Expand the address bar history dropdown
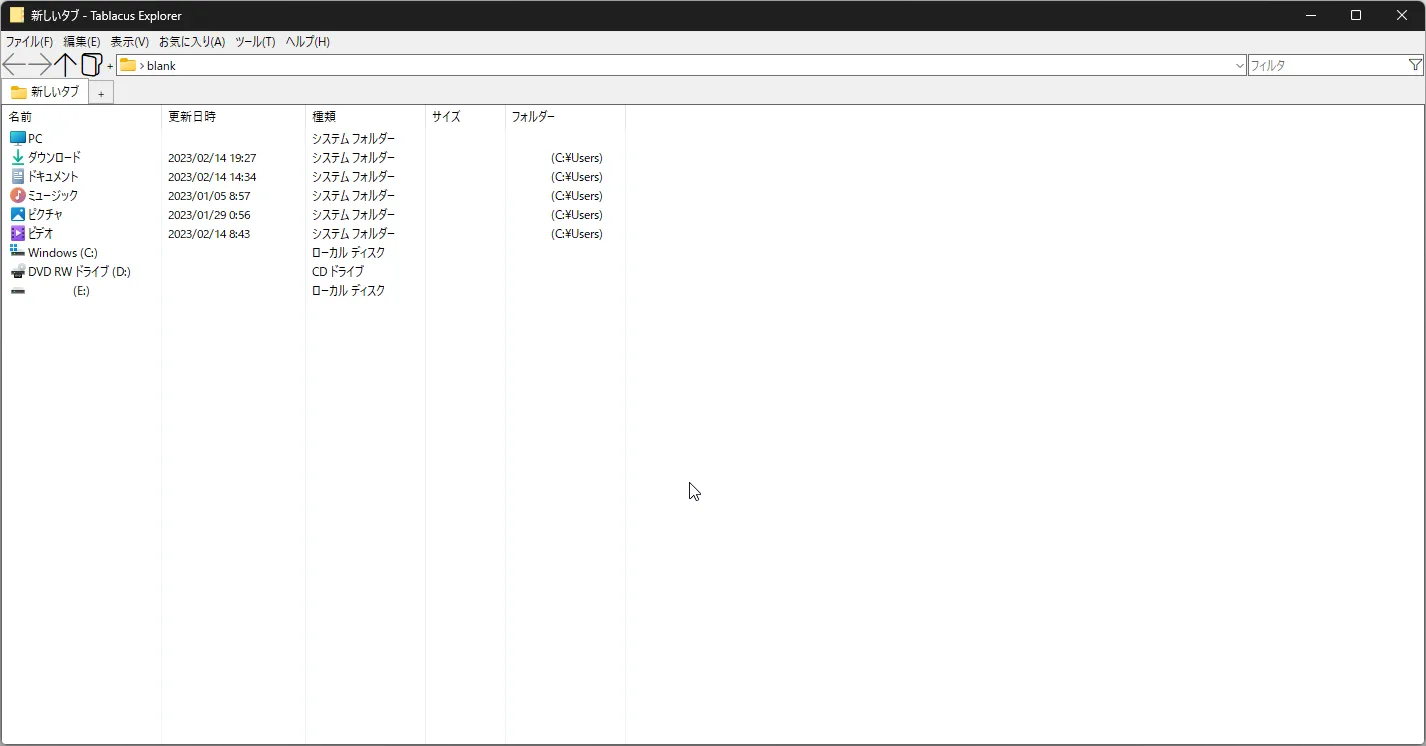This screenshot has width=1426, height=746. pos(1240,66)
